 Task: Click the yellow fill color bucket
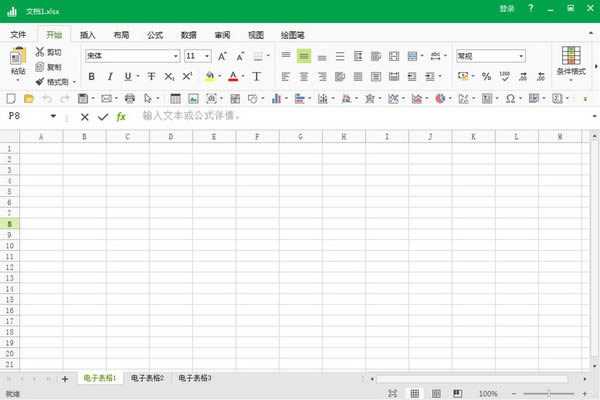[x=209, y=76]
